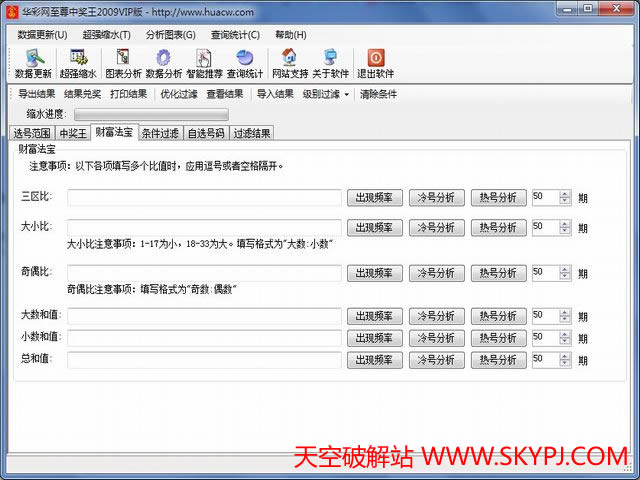Click 热号分析 button in 奇偶比 row
The height and width of the screenshot is (480, 640).
pyautogui.click(x=499, y=273)
